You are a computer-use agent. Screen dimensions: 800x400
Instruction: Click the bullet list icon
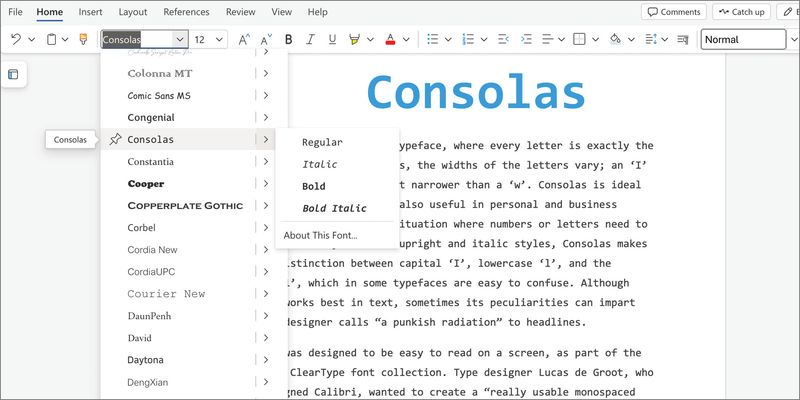(433, 40)
